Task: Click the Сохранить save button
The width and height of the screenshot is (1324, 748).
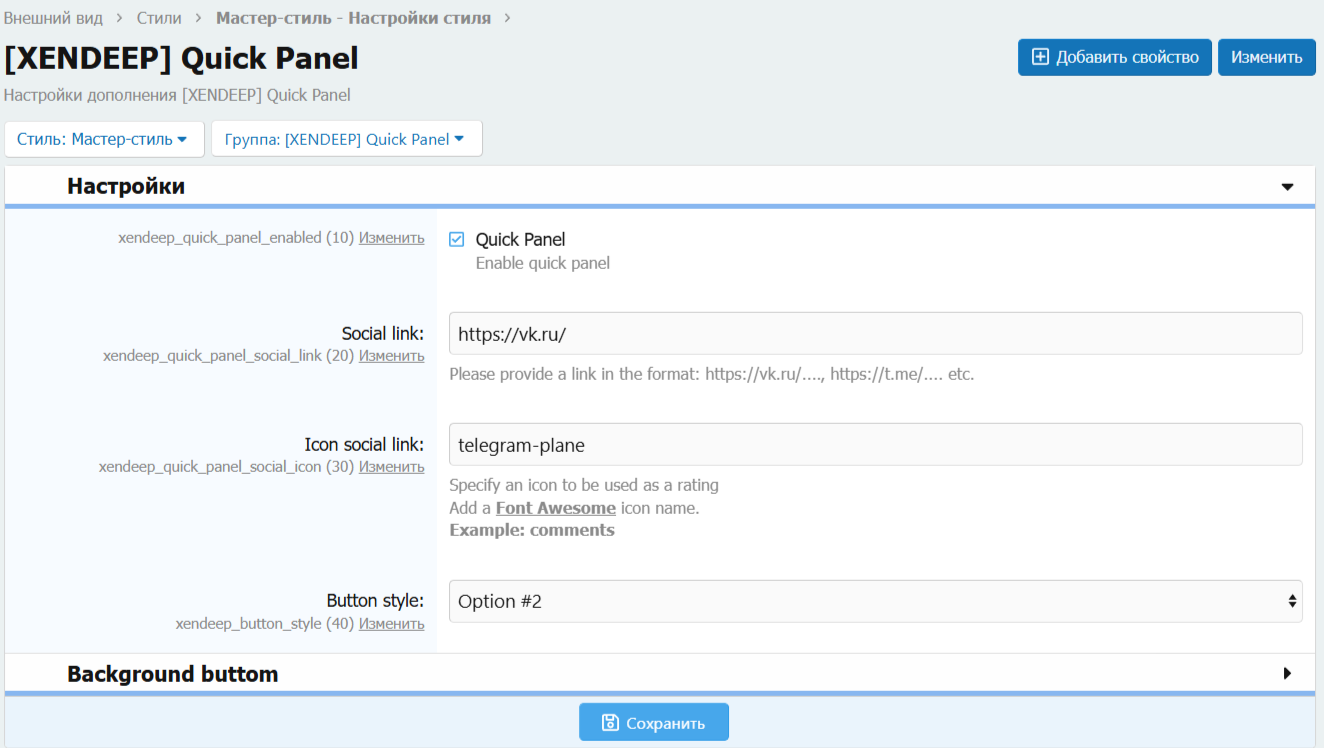Action: pyautogui.click(x=653, y=722)
